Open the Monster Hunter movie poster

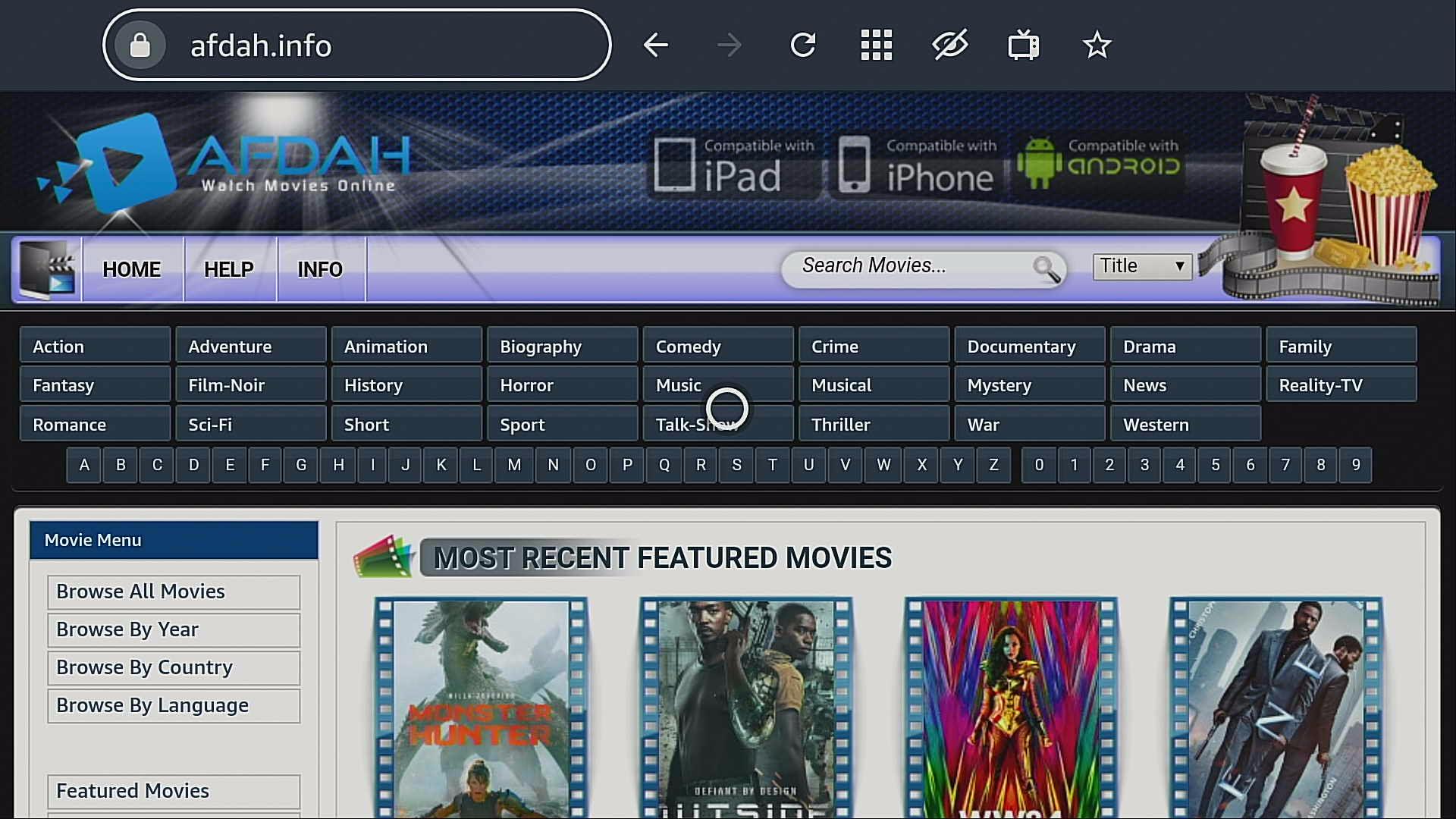(x=481, y=709)
